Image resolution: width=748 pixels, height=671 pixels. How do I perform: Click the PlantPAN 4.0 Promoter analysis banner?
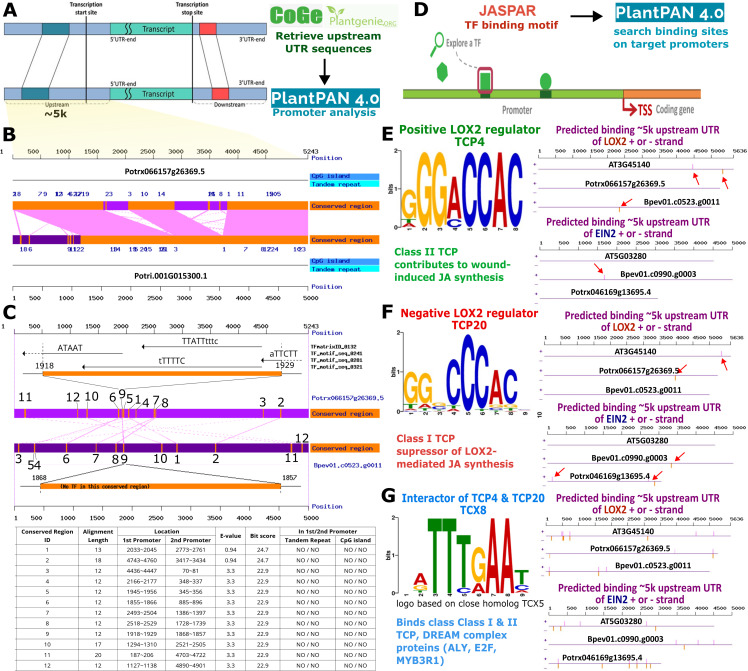click(325, 103)
